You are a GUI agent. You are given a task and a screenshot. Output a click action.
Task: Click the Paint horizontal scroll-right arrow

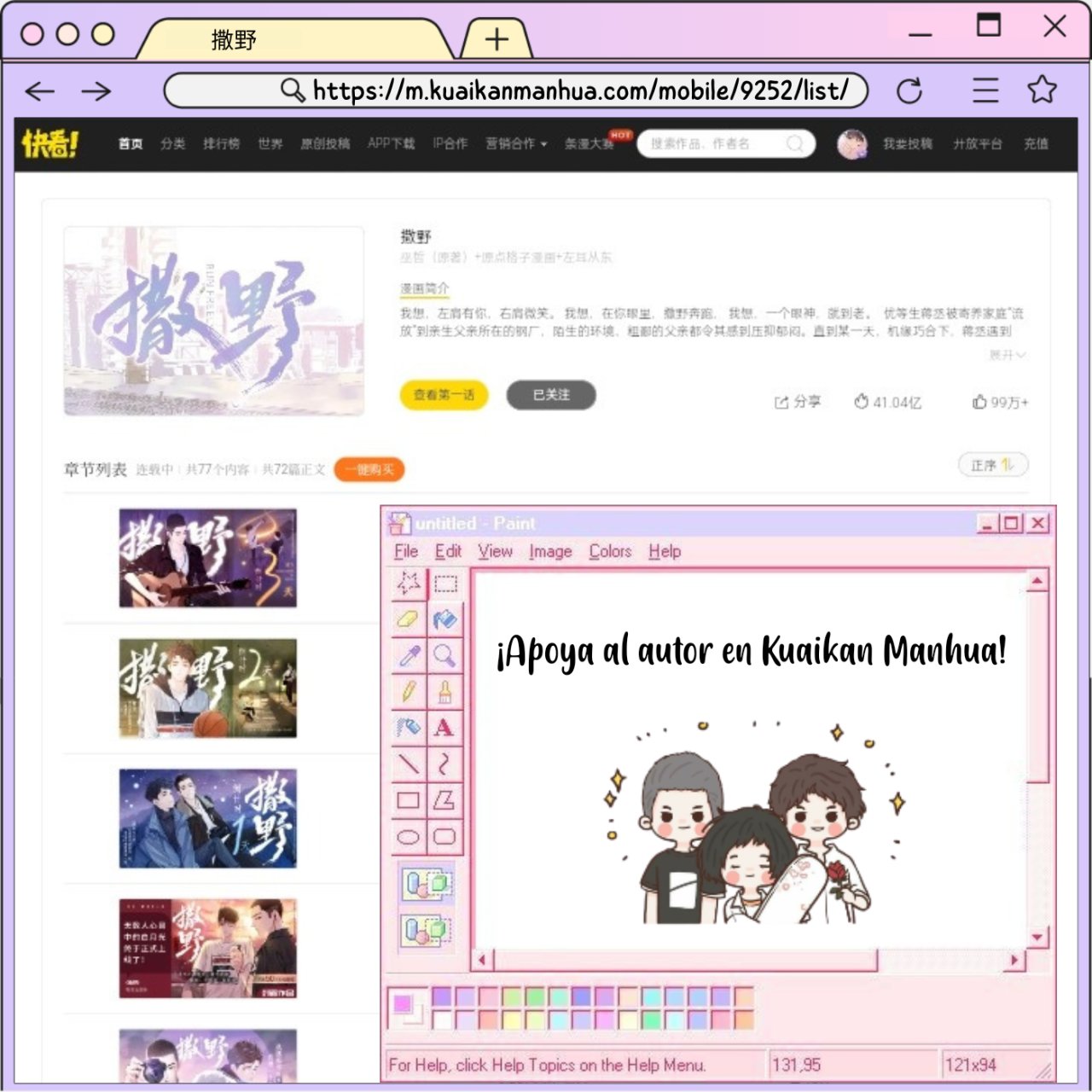(1014, 960)
